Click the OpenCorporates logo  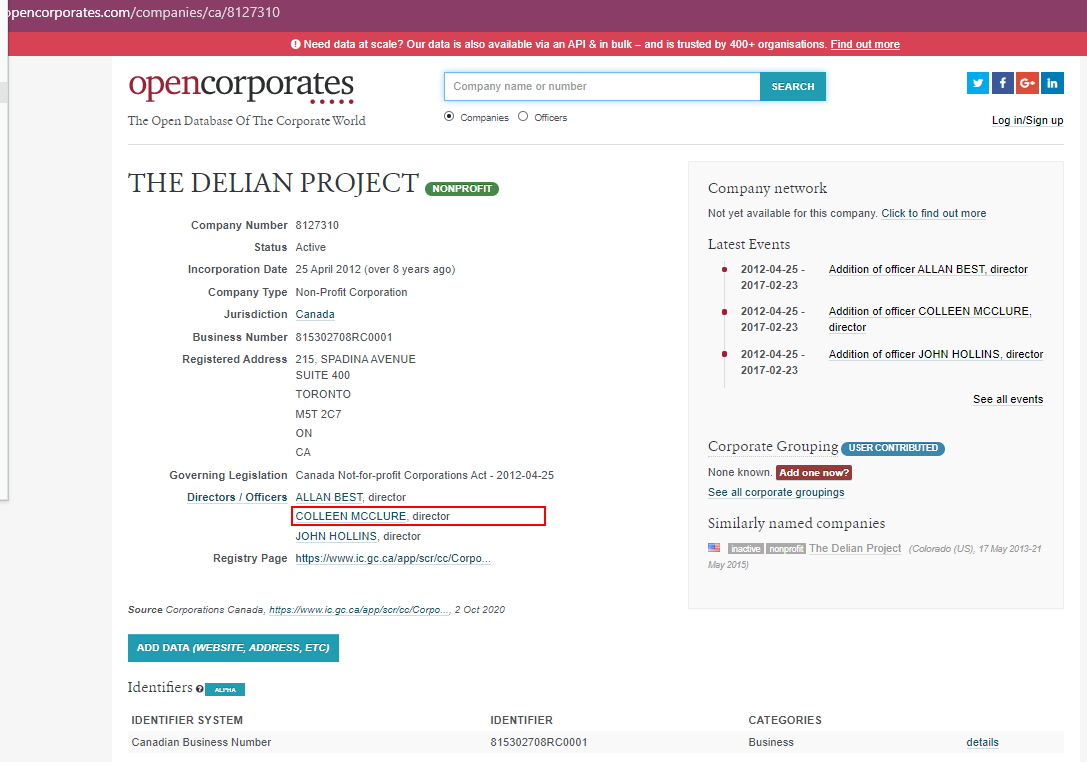[241, 87]
